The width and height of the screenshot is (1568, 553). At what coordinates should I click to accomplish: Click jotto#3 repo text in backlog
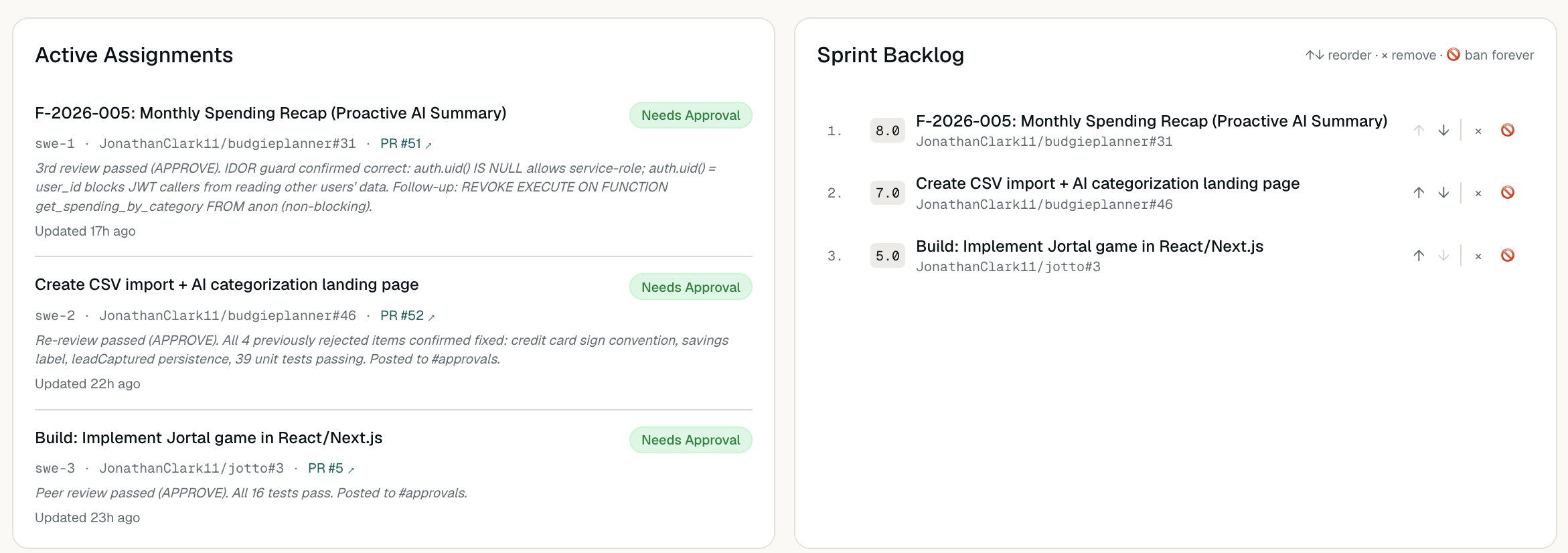pos(1008,267)
